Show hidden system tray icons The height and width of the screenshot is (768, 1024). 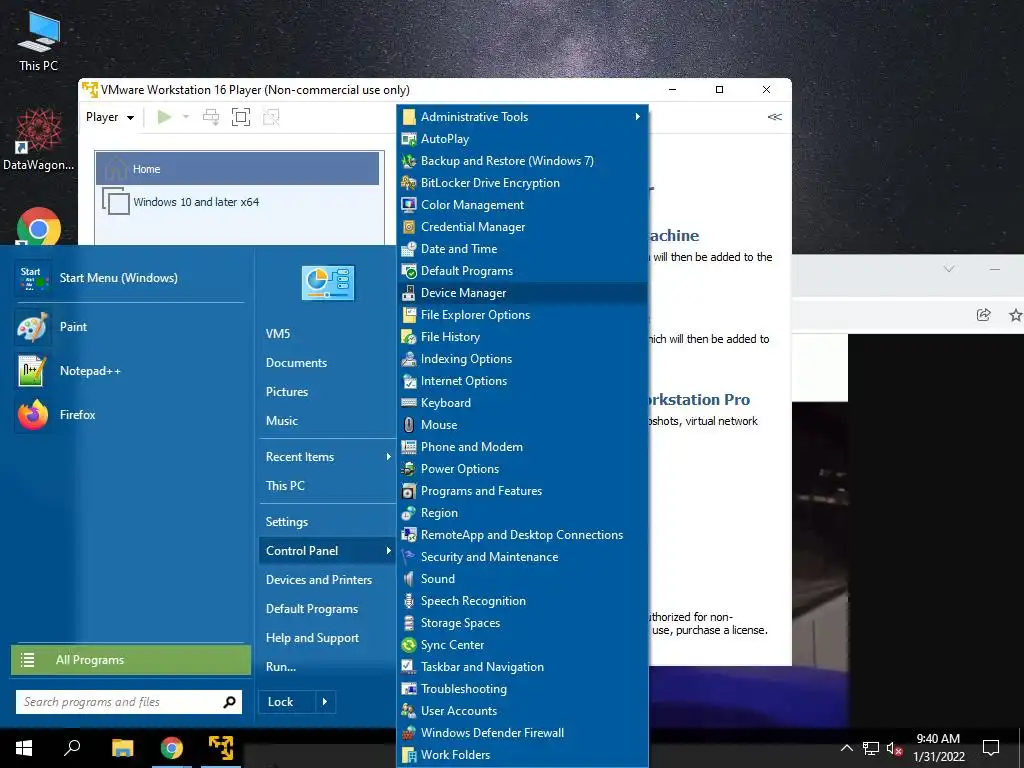(x=846, y=748)
